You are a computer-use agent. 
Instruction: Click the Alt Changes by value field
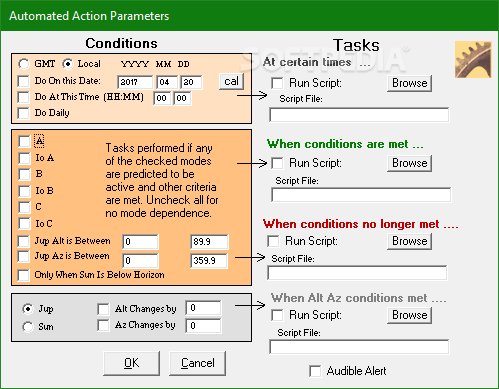point(203,308)
